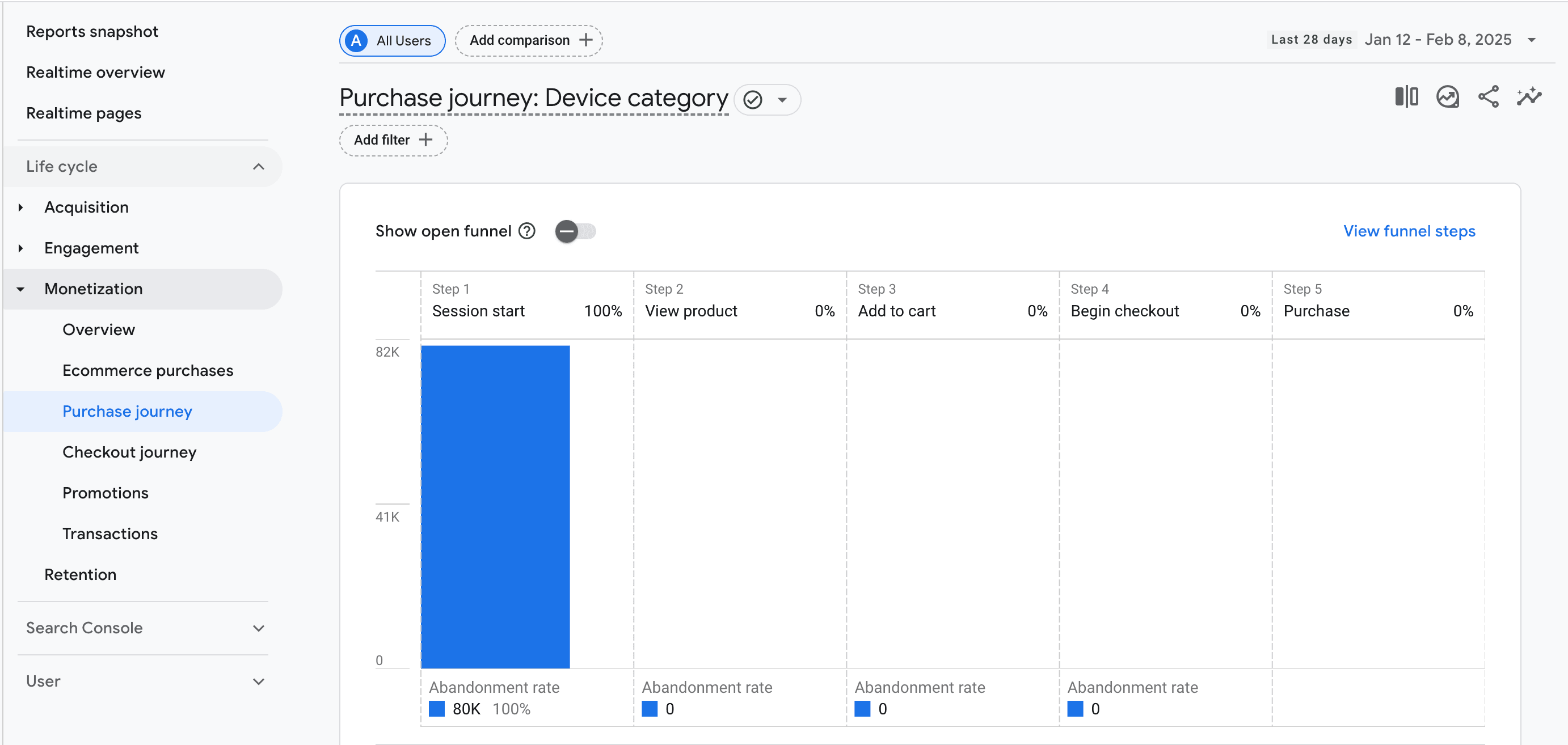This screenshot has width=1568, height=745.
Task: Expand the Acquisition tree item
Action: click(22, 208)
